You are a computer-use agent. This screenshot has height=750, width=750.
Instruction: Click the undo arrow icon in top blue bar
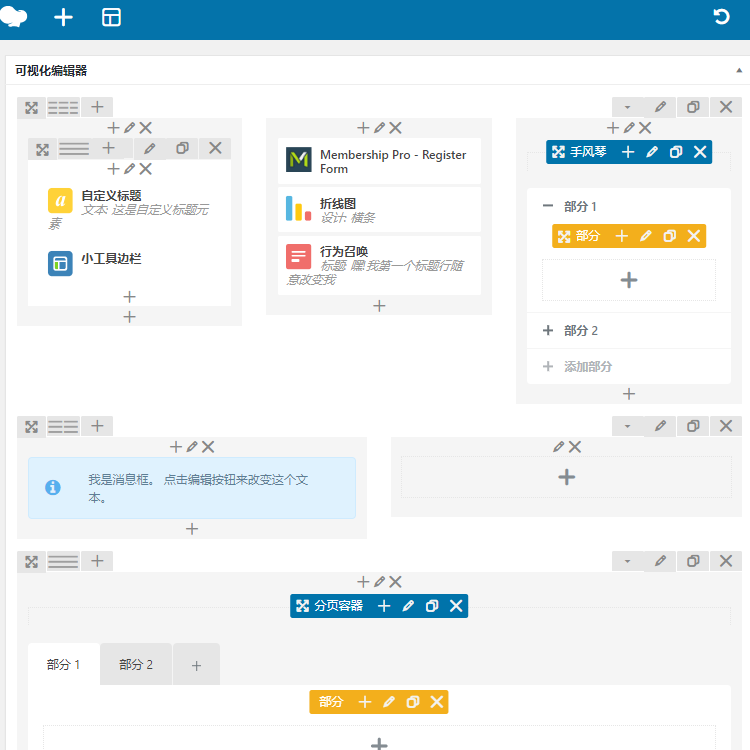pos(721,17)
